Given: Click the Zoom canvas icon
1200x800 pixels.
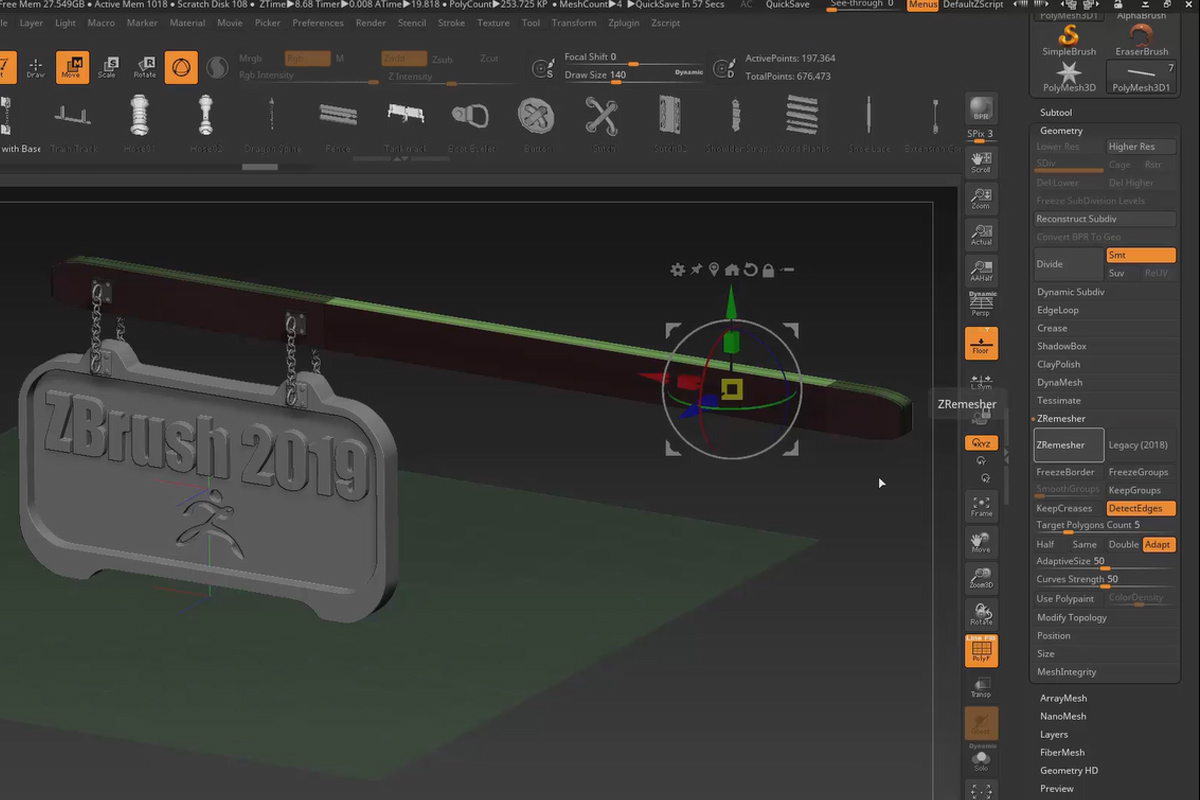Looking at the screenshot, I should point(981,198).
